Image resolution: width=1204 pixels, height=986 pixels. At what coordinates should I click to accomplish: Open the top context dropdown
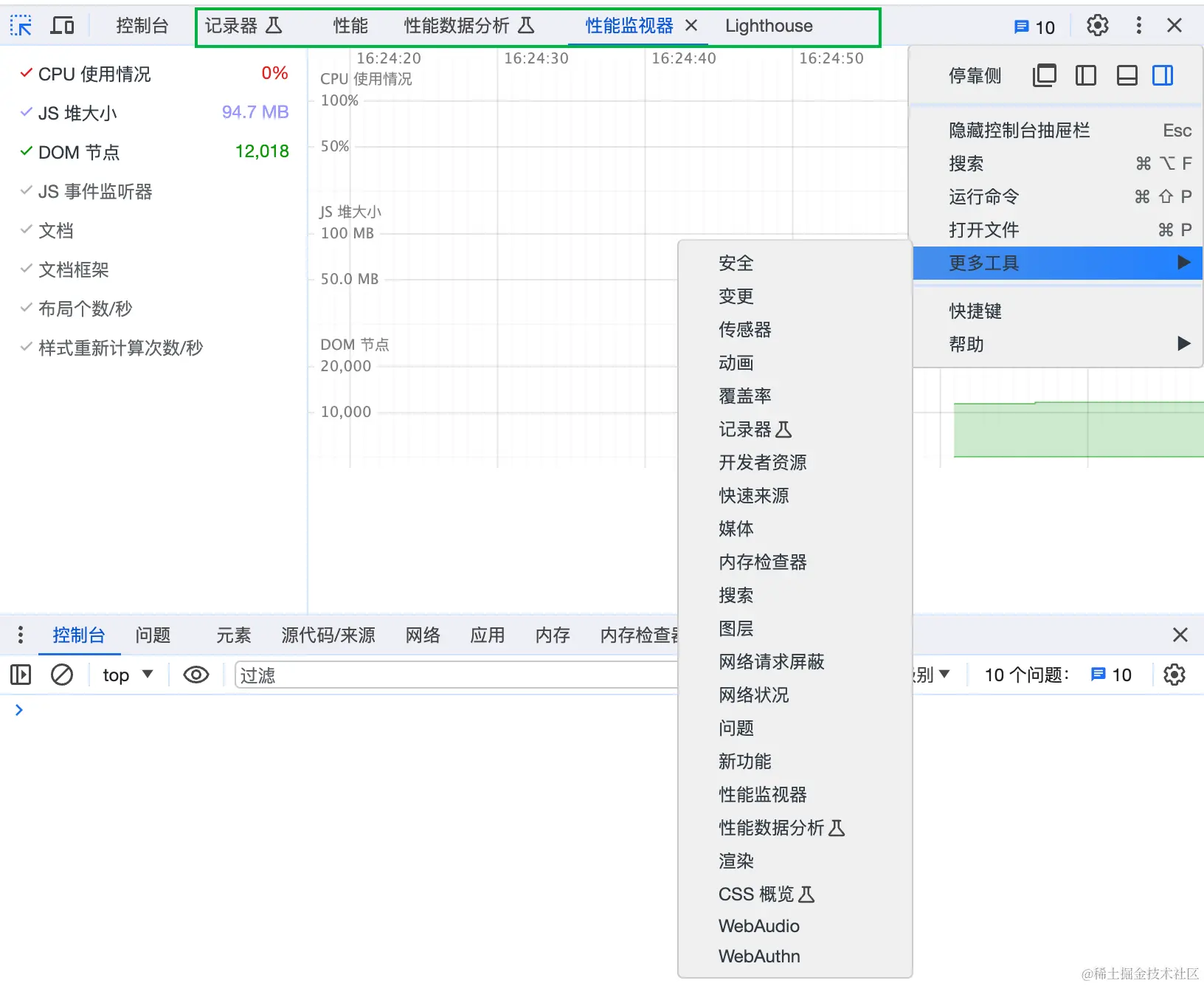point(127,675)
